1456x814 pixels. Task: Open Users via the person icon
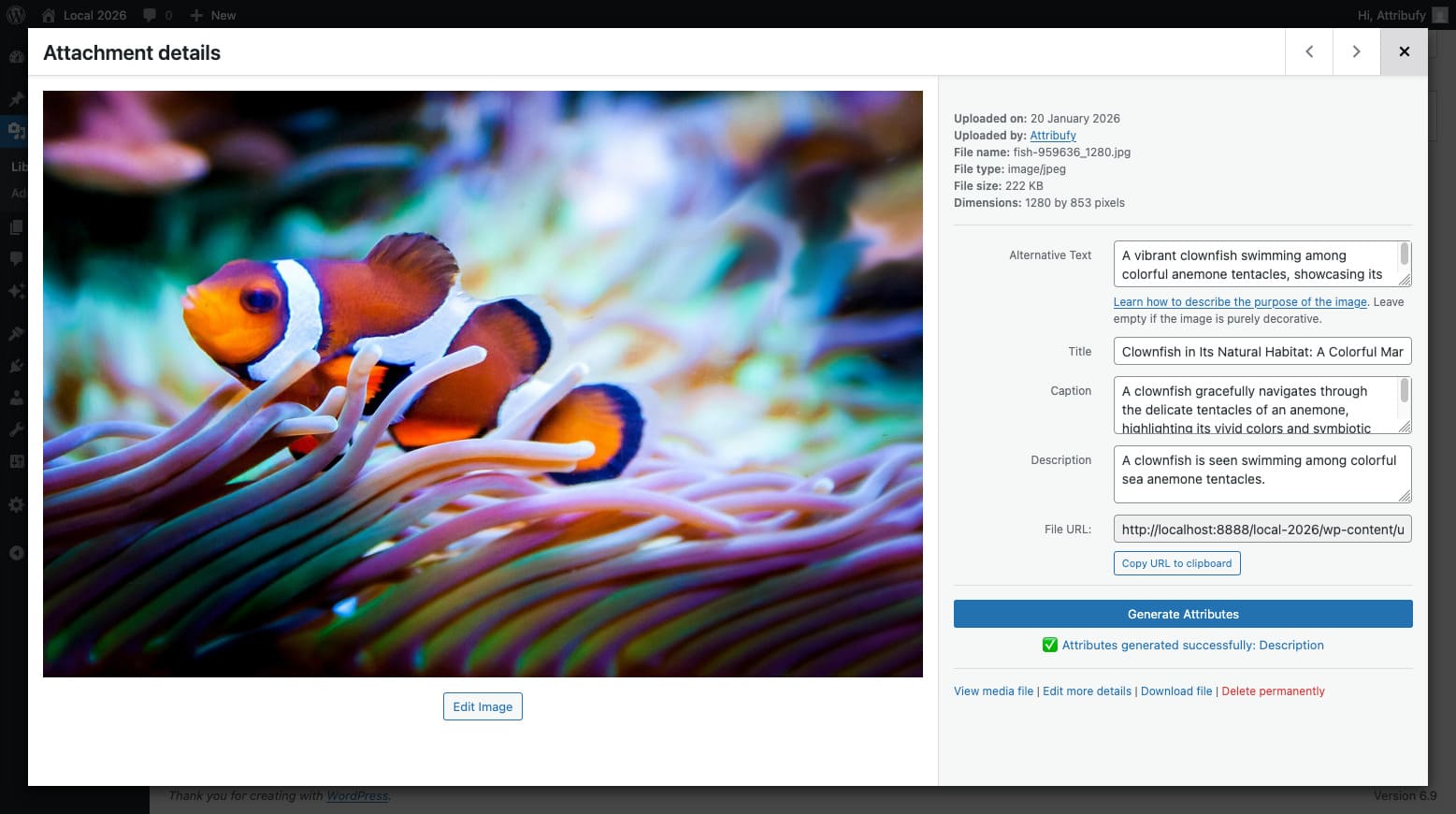15,397
